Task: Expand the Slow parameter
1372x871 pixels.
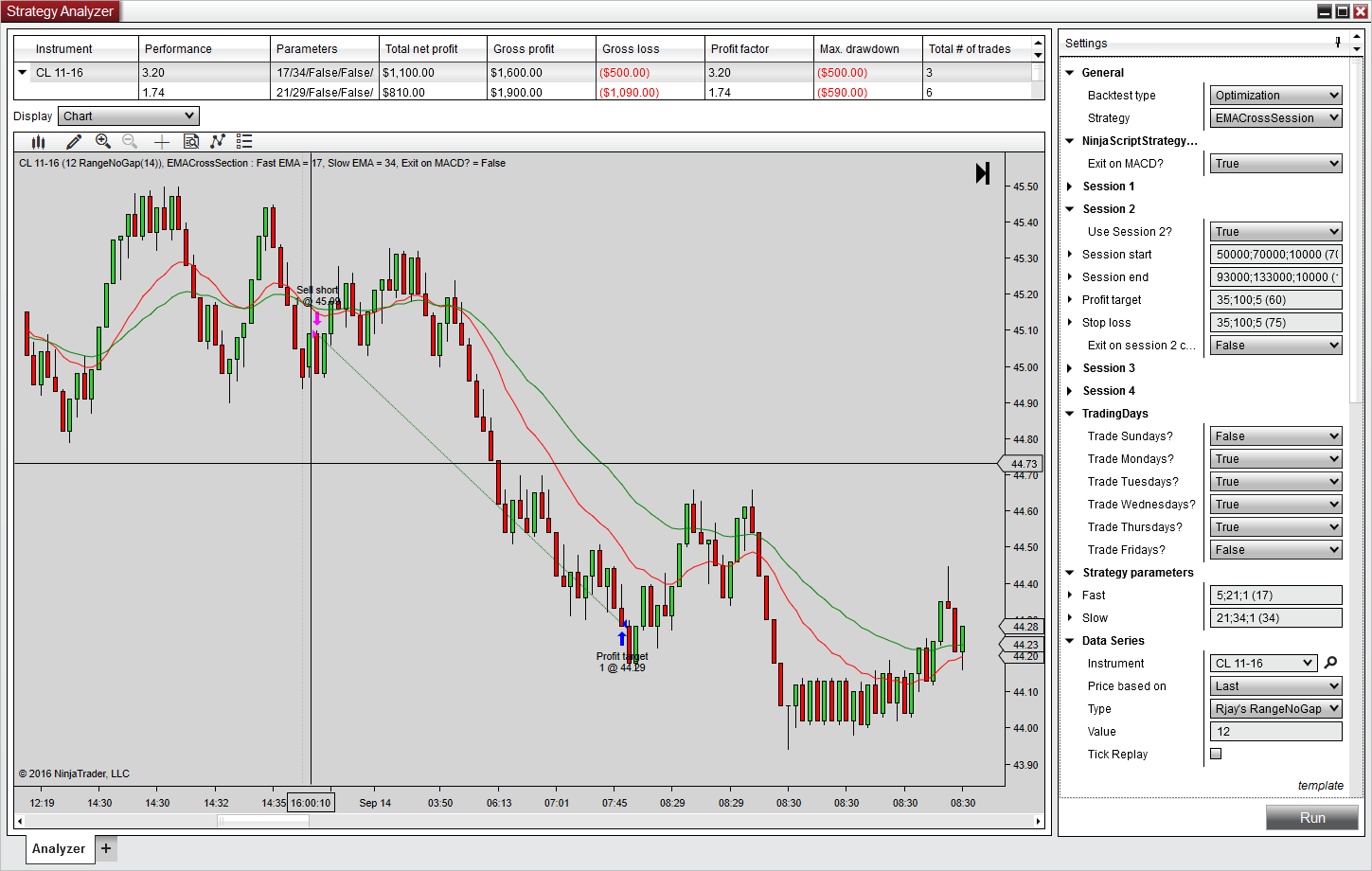Action: pyautogui.click(x=1070, y=618)
